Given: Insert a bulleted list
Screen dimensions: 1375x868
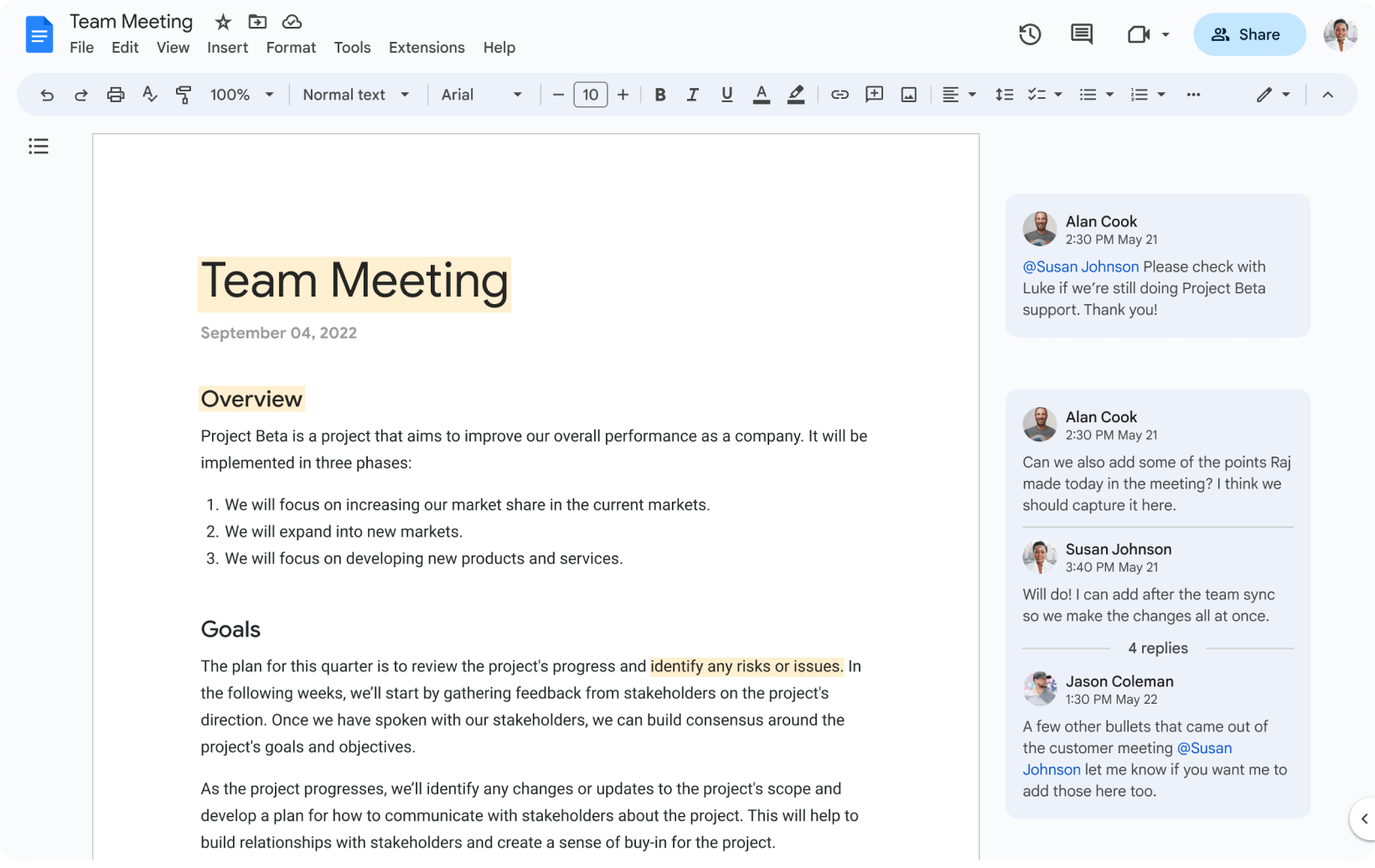Looking at the screenshot, I should (x=1088, y=95).
